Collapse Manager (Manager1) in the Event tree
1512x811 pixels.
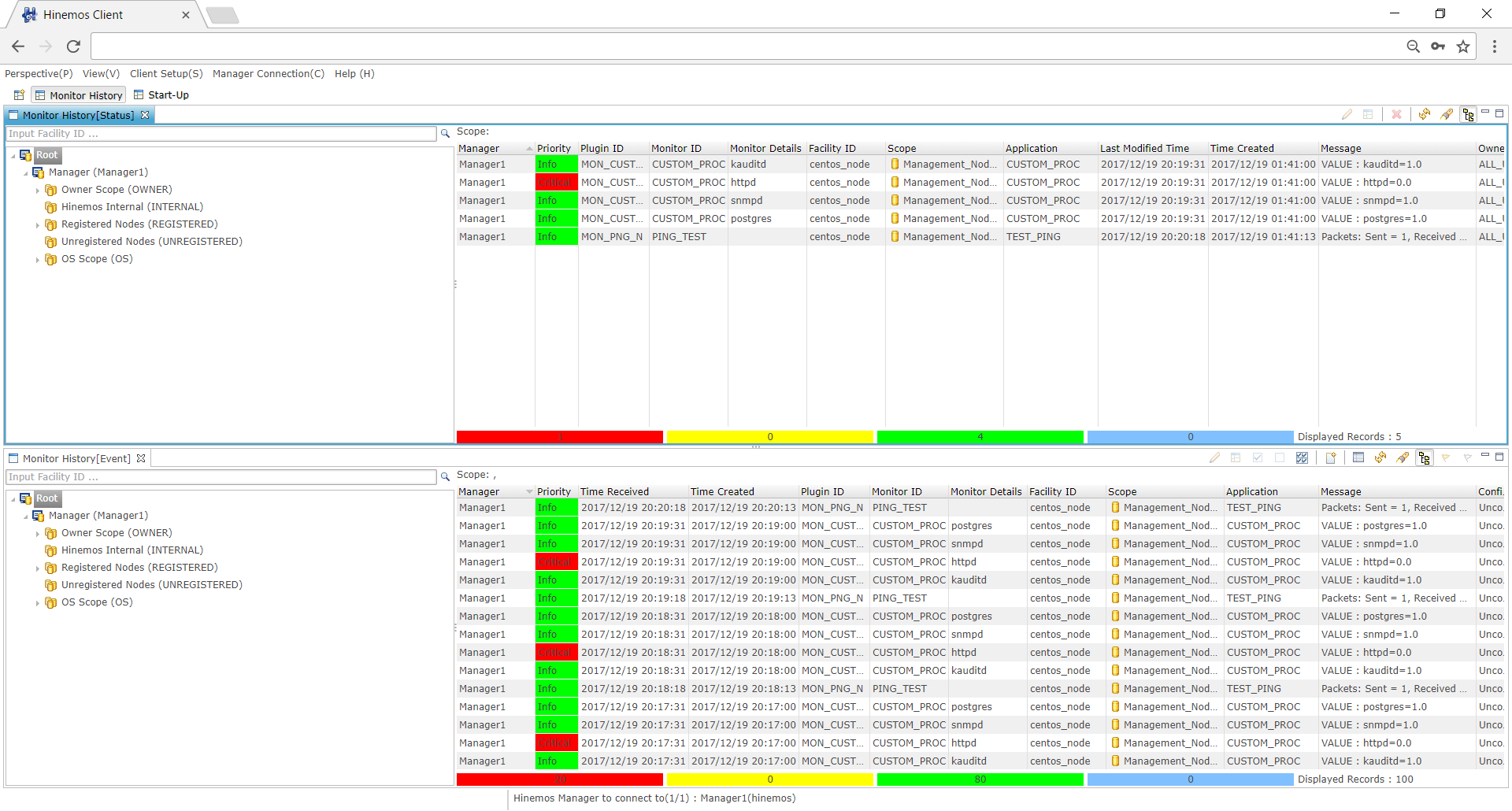(x=26, y=517)
